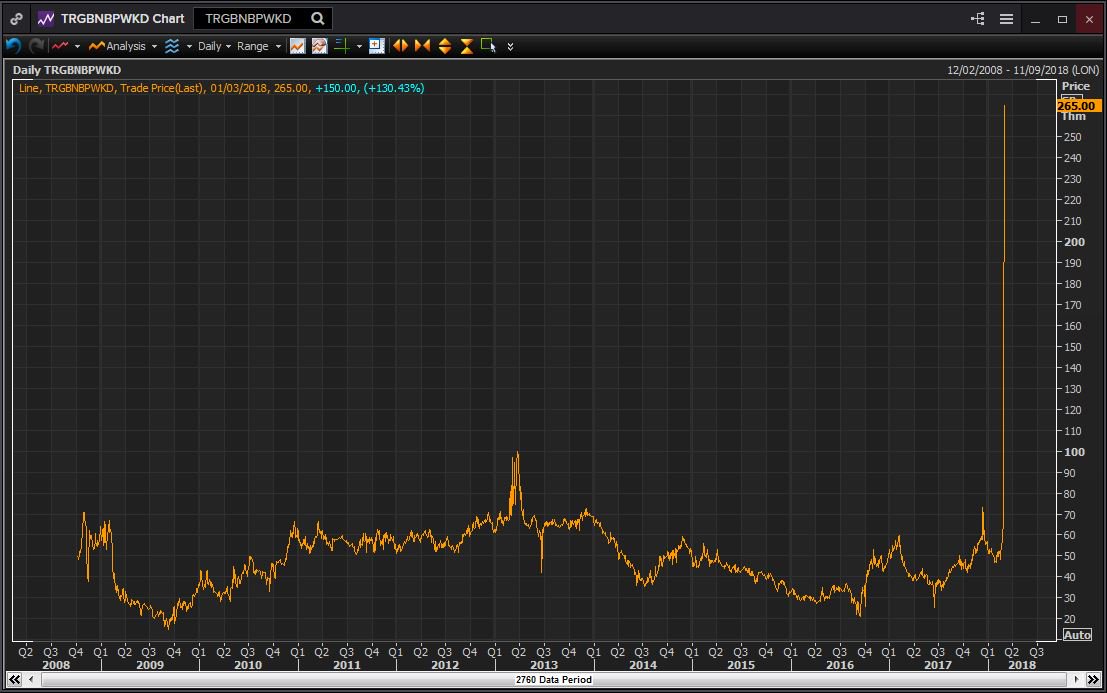Open the chart type dropdown arrow
Image resolution: width=1107 pixels, height=693 pixels.
77,47
